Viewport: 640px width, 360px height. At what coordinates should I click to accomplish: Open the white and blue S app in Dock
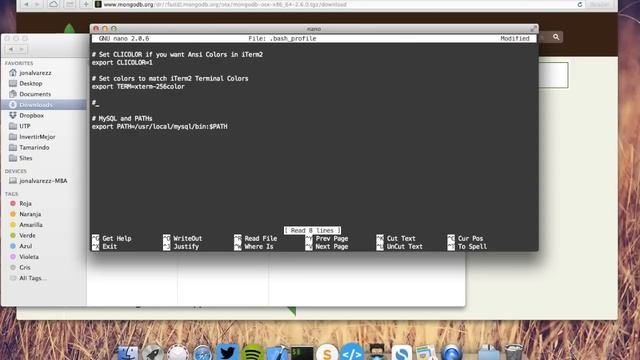pos(402,353)
